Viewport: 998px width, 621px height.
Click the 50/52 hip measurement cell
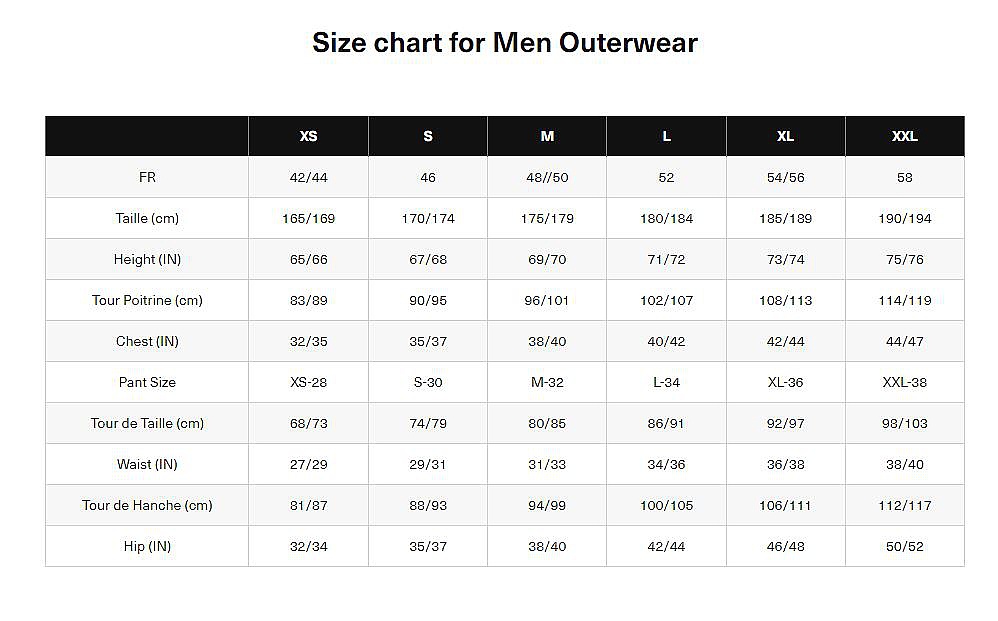904,546
